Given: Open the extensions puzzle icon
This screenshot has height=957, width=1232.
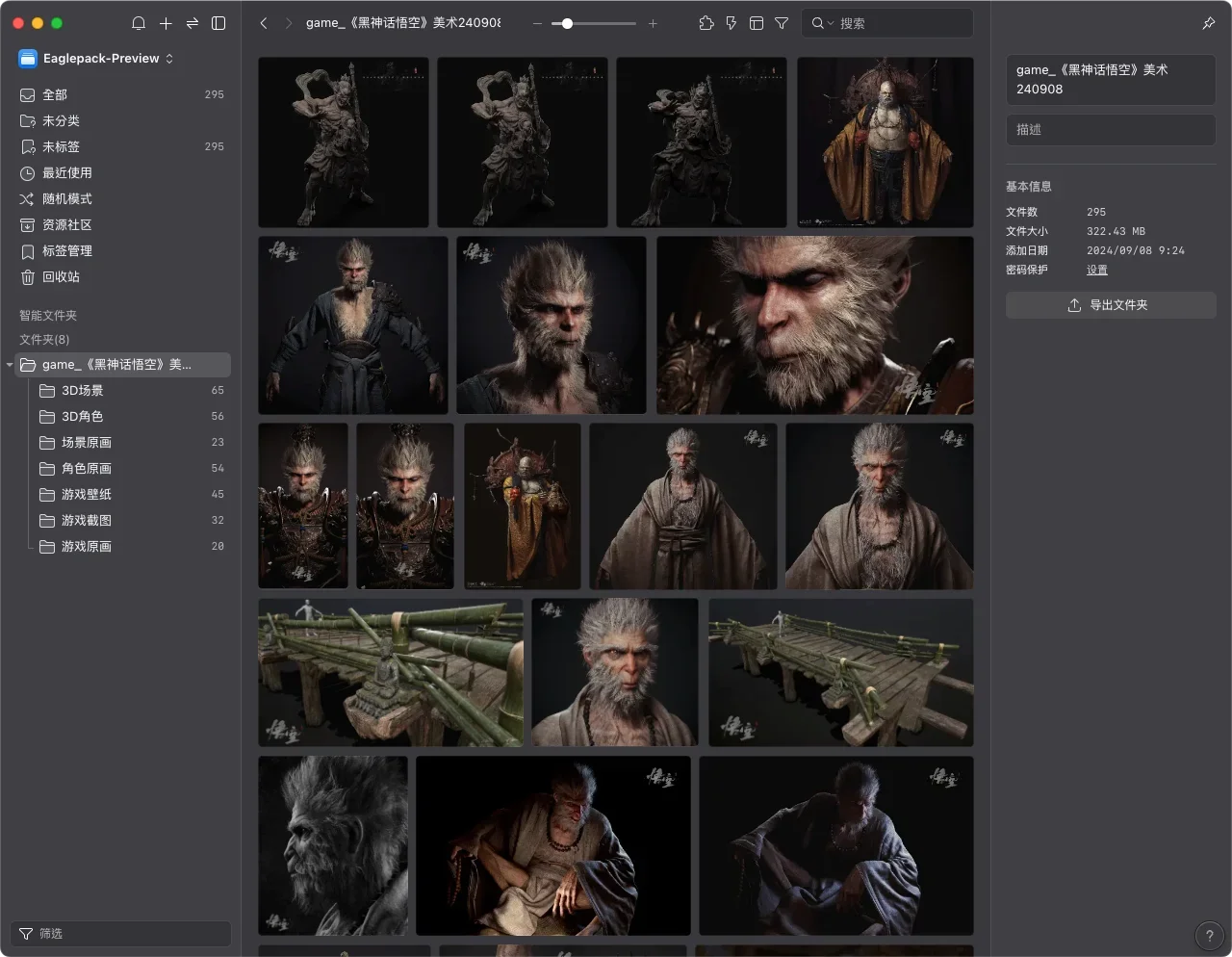Looking at the screenshot, I should [x=706, y=23].
